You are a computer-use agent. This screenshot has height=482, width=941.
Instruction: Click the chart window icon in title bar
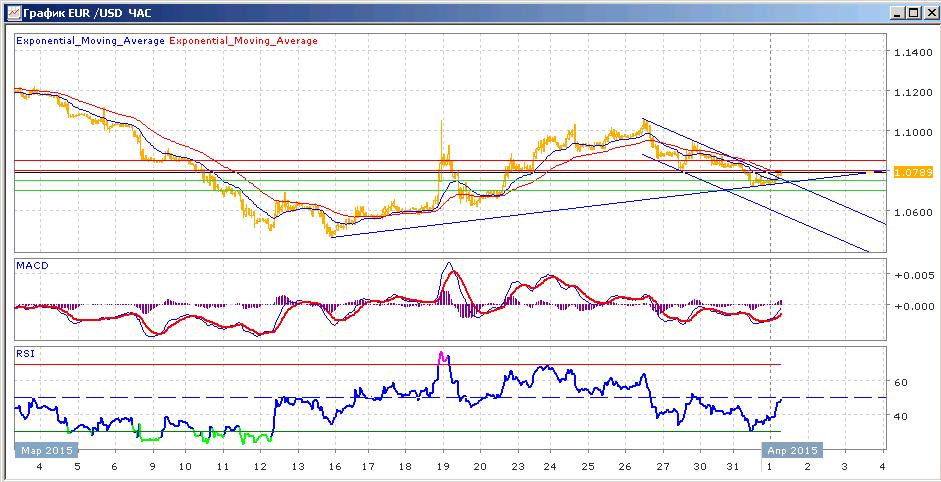12,13
